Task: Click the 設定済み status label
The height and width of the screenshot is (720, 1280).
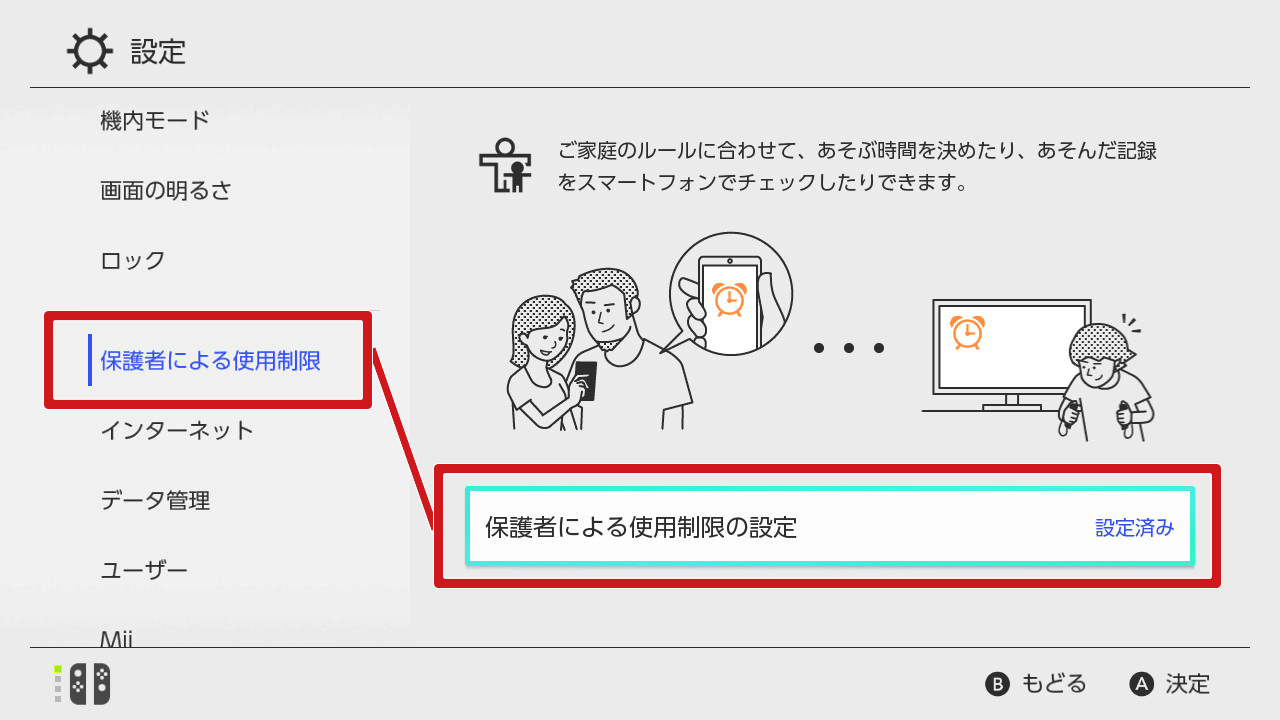Action: (1135, 528)
